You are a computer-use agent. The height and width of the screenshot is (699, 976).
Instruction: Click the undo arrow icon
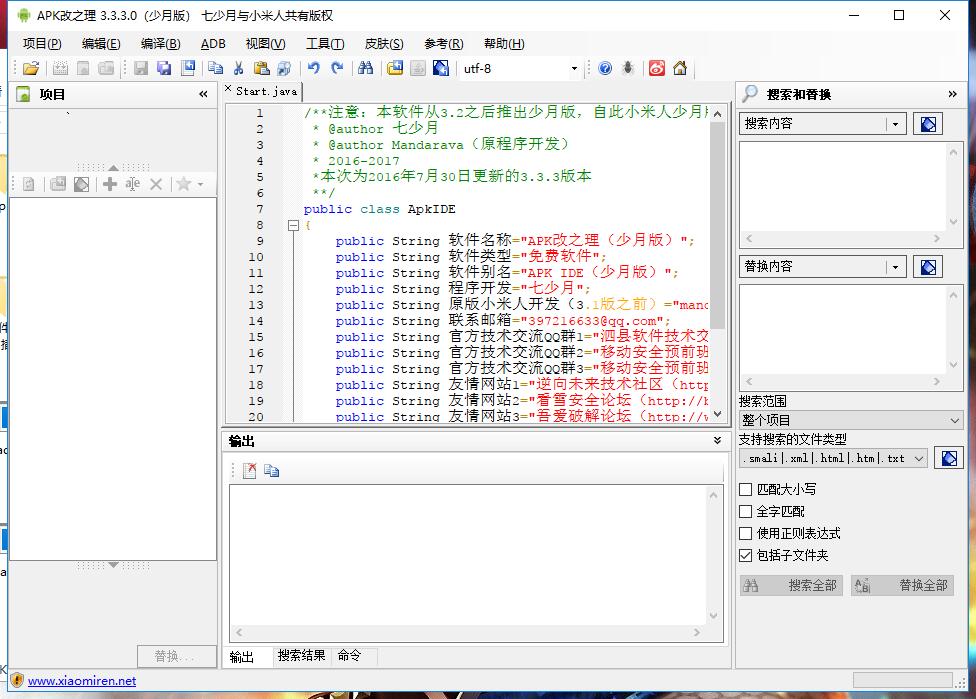(x=314, y=68)
